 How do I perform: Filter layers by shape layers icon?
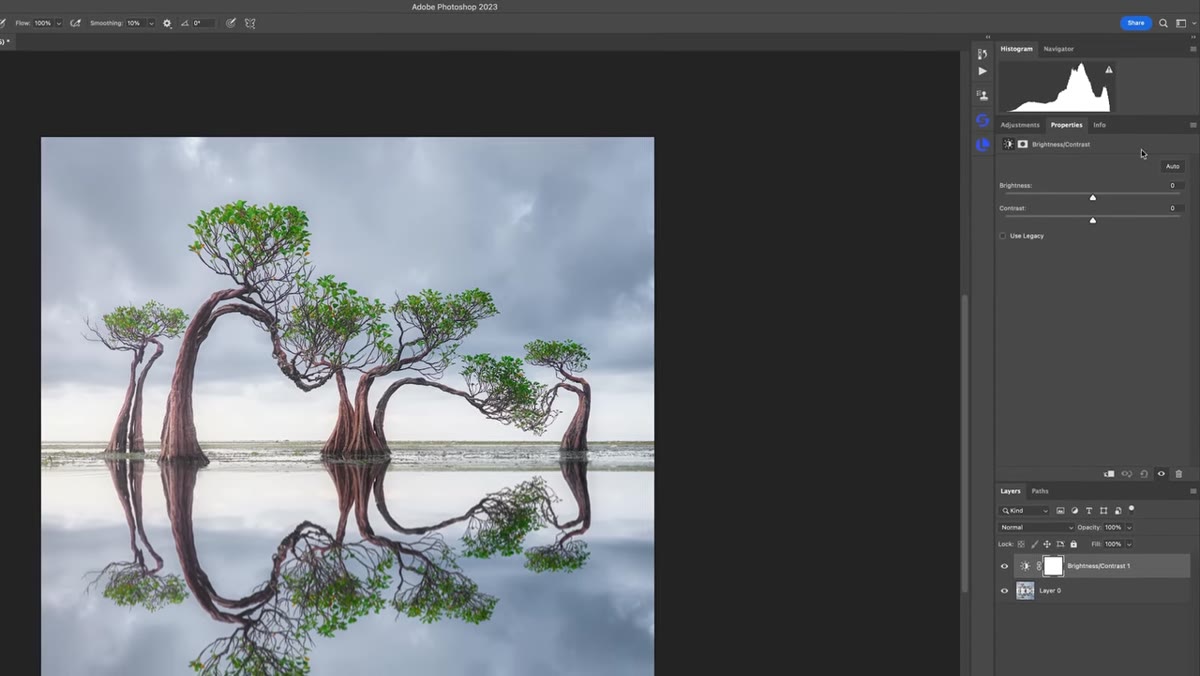pyautogui.click(x=1103, y=510)
